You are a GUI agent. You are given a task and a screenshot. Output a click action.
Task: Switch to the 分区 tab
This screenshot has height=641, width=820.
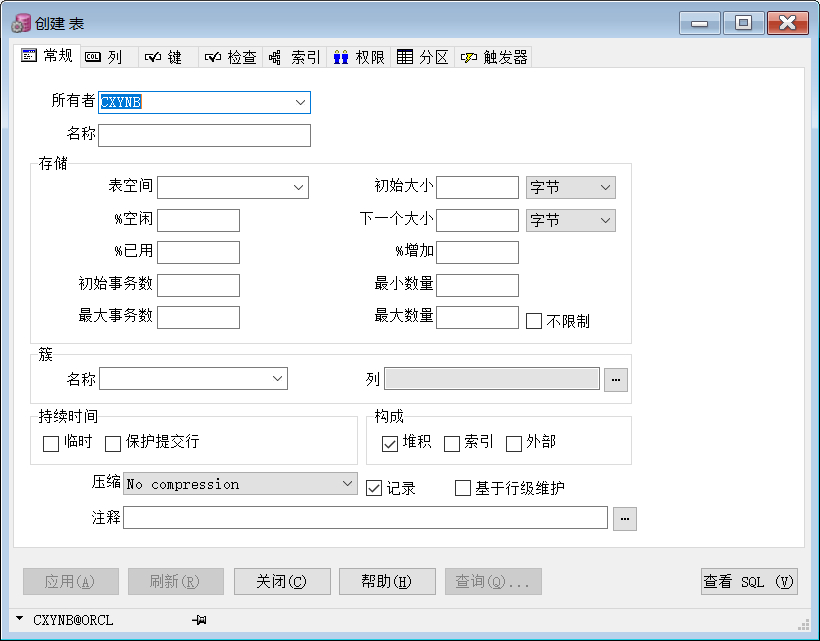point(423,57)
